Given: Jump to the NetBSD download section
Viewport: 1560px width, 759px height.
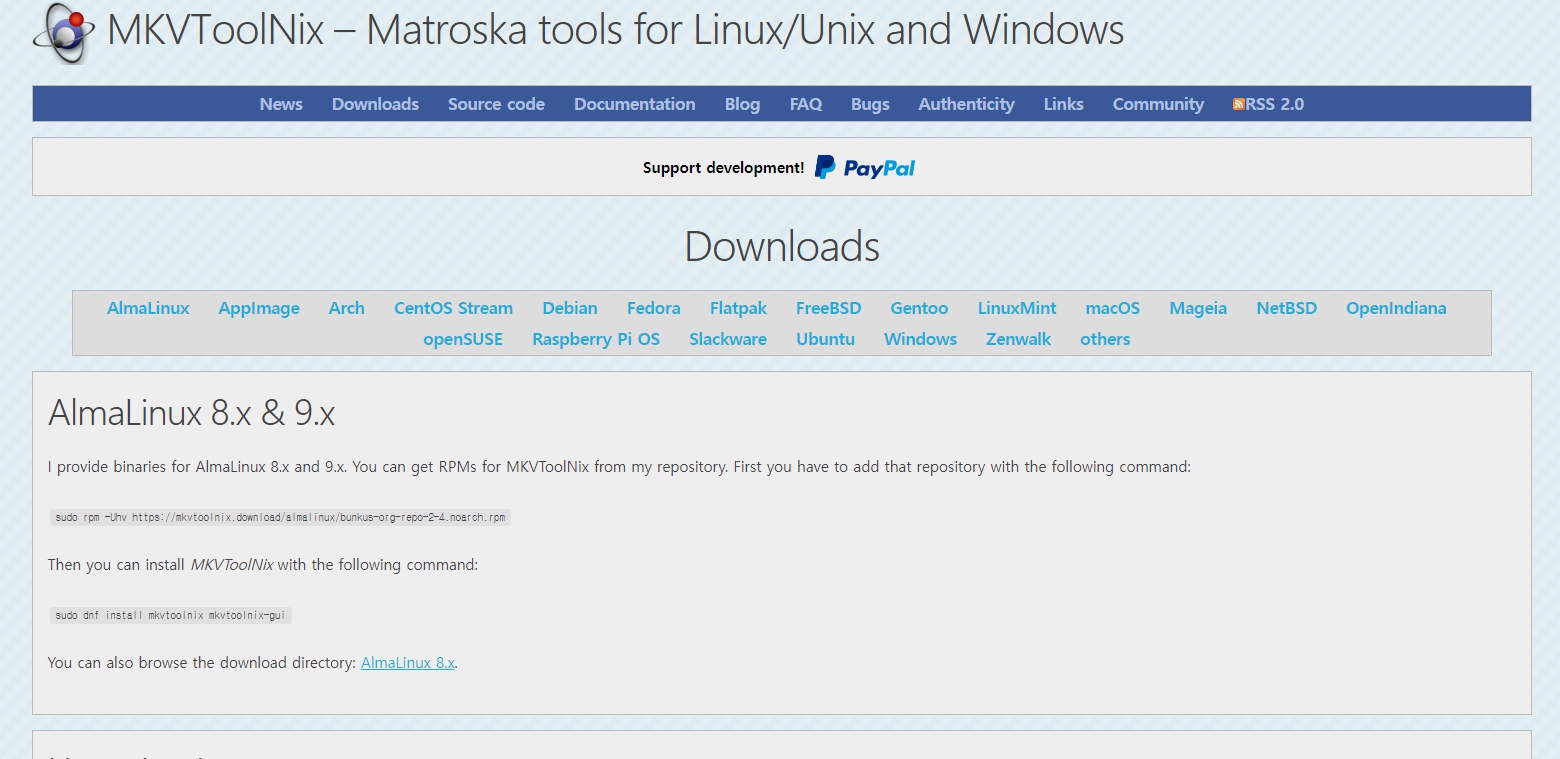Looking at the screenshot, I should coord(1286,308).
